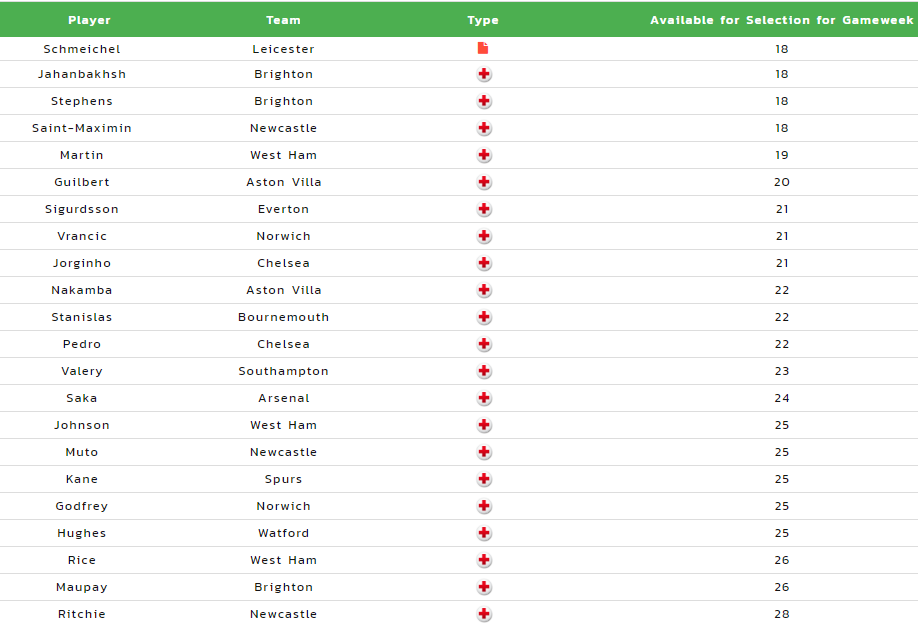Click the injury icon in Saint-Maximin's row
Image resolution: width=918 pixels, height=632 pixels.
[x=484, y=128]
